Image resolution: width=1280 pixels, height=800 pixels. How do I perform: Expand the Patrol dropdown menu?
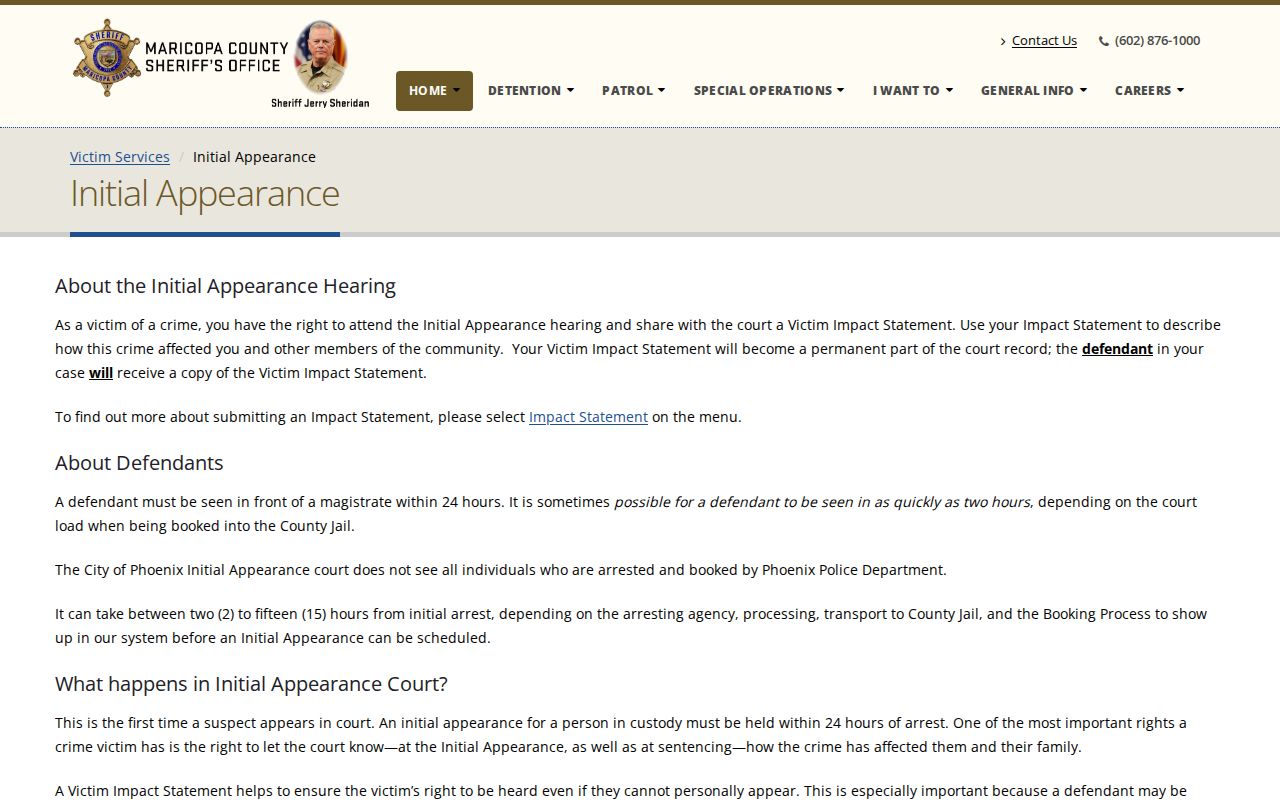633,90
